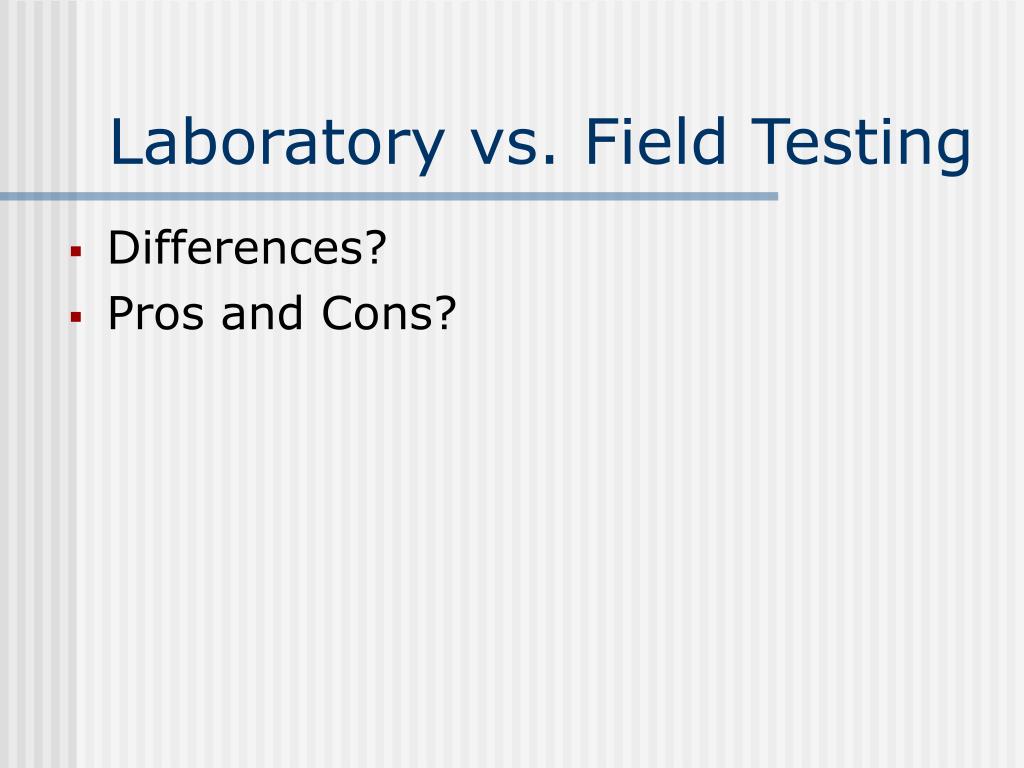This screenshot has width=1024, height=768.
Task: Click the word Laboratory in the title
Action: [277, 144]
